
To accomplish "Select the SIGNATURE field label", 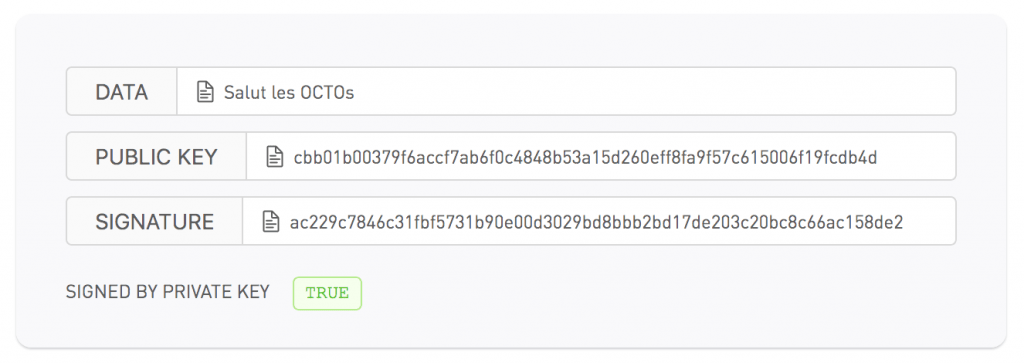I will point(155,222).
